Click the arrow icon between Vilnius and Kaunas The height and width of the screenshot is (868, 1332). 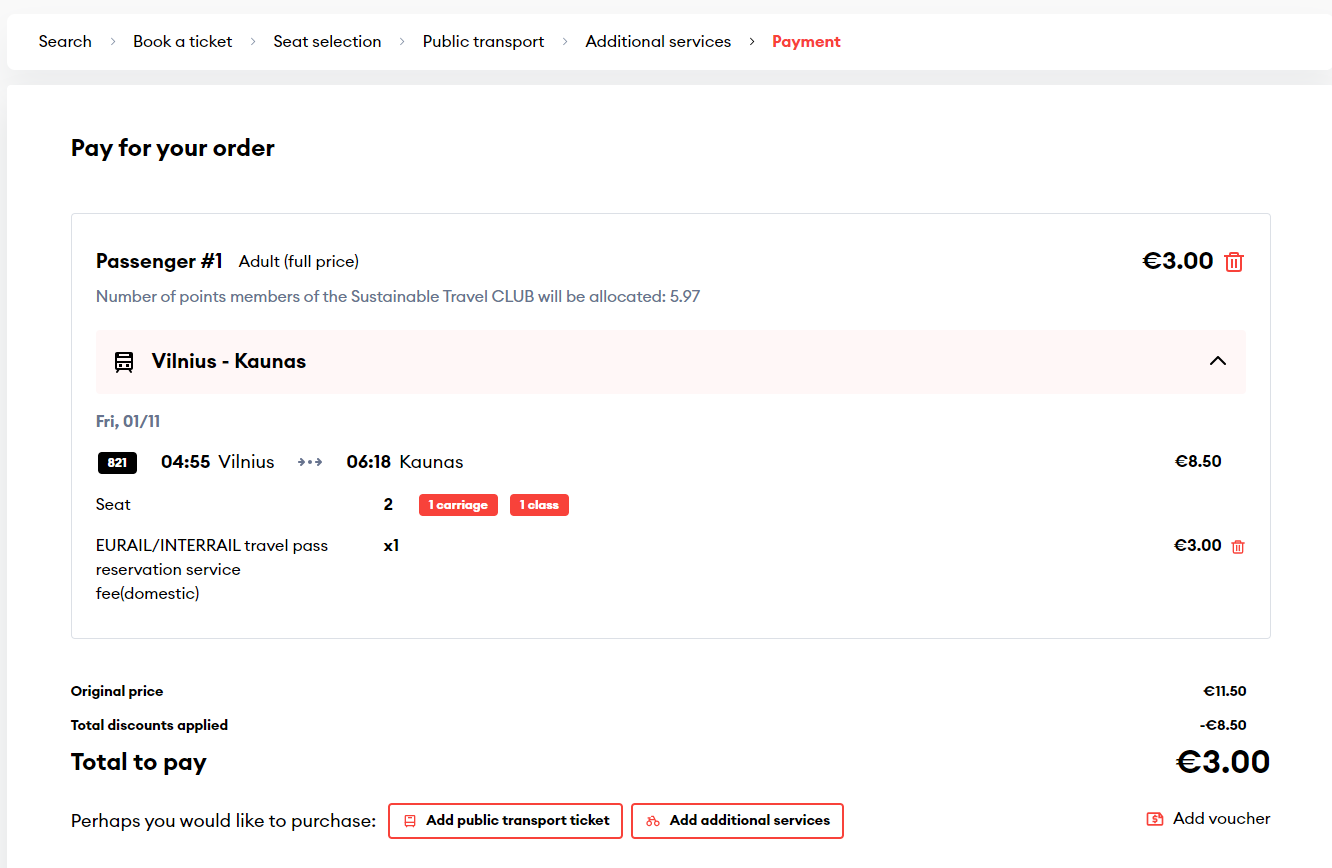(x=310, y=462)
